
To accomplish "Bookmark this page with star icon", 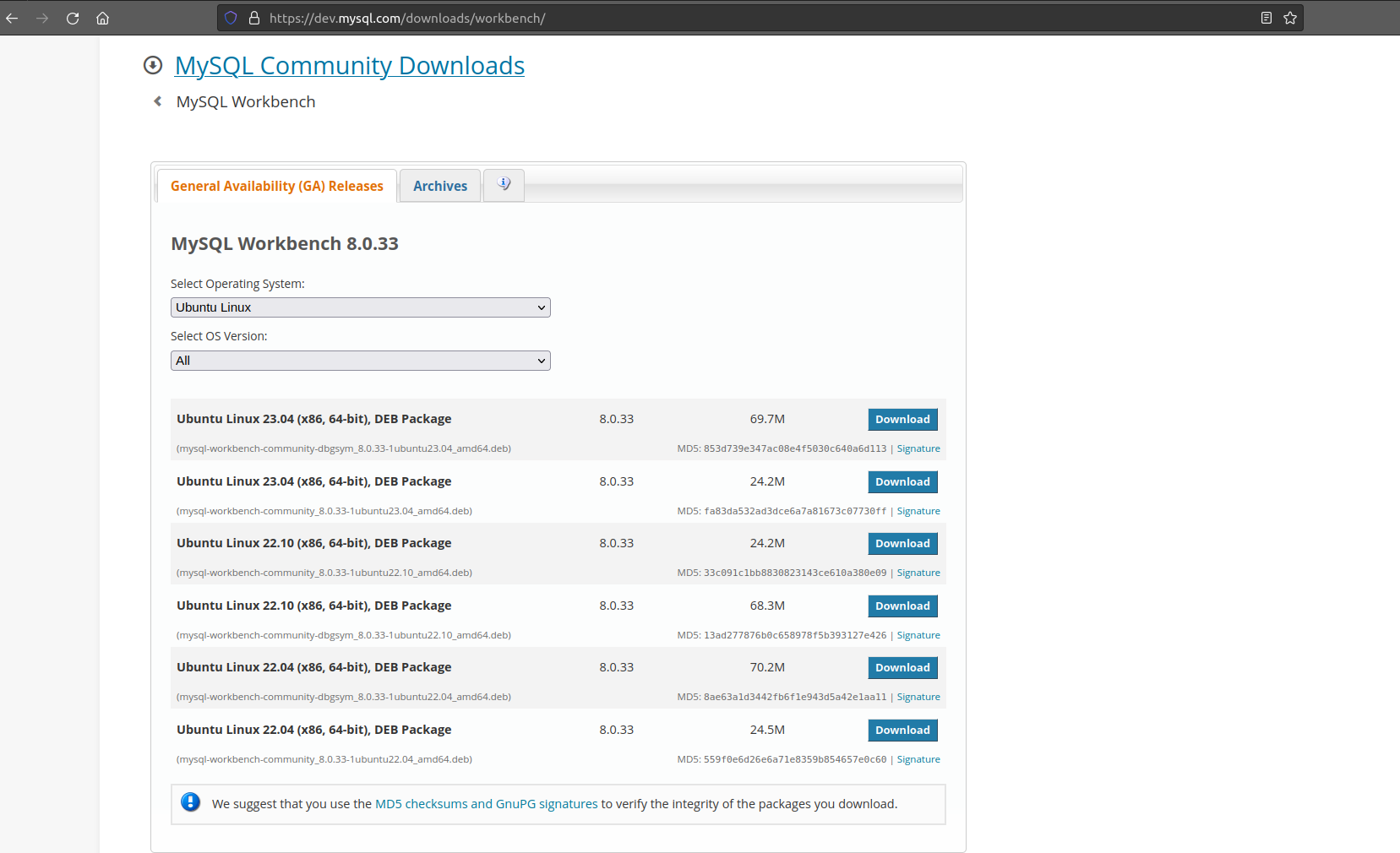I will click(x=1290, y=18).
